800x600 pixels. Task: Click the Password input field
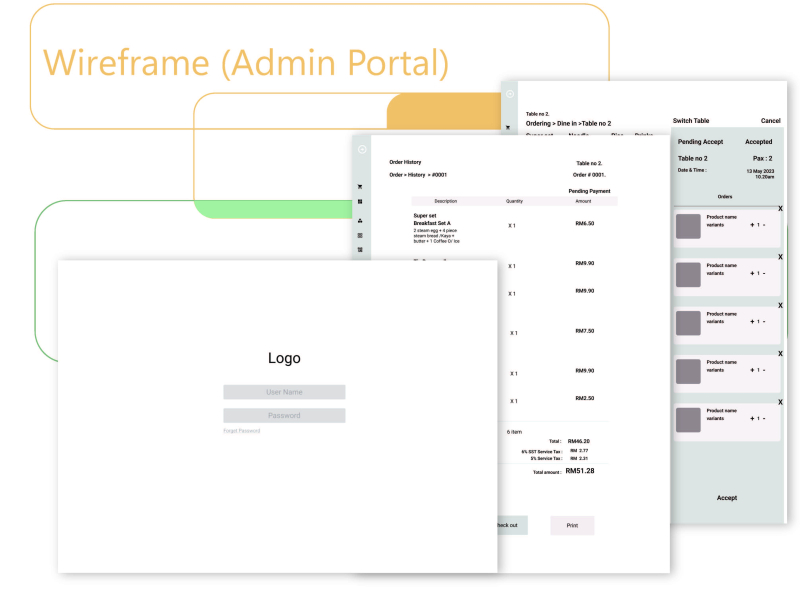tap(284, 415)
